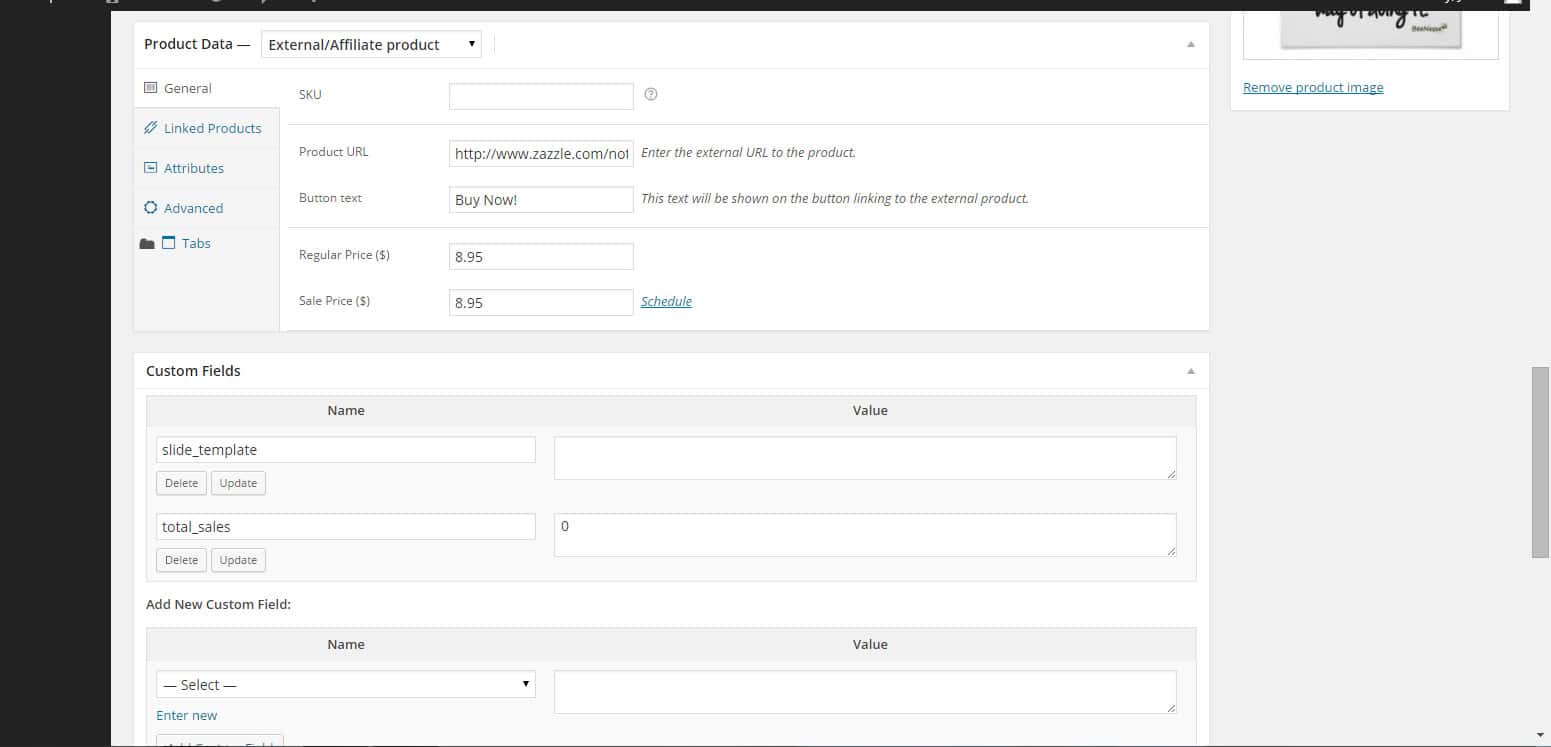Click the Advanced gear icon
The image size is (1551, 747).
(x=151, y=208)
